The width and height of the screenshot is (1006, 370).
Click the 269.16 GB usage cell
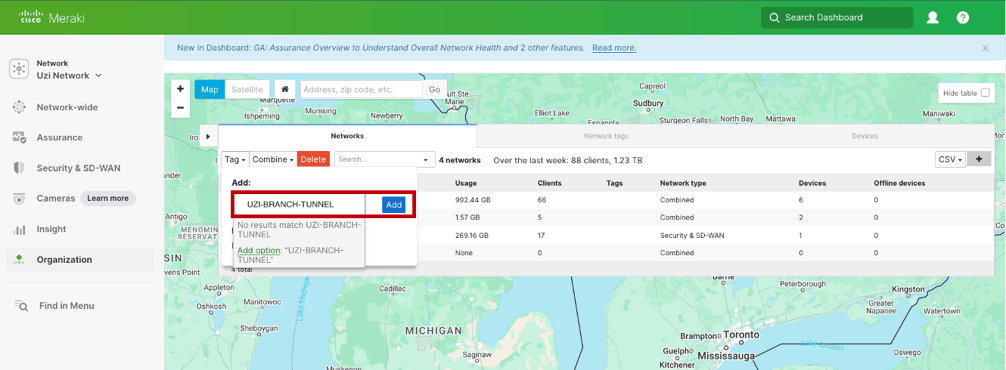coord(472,235)
